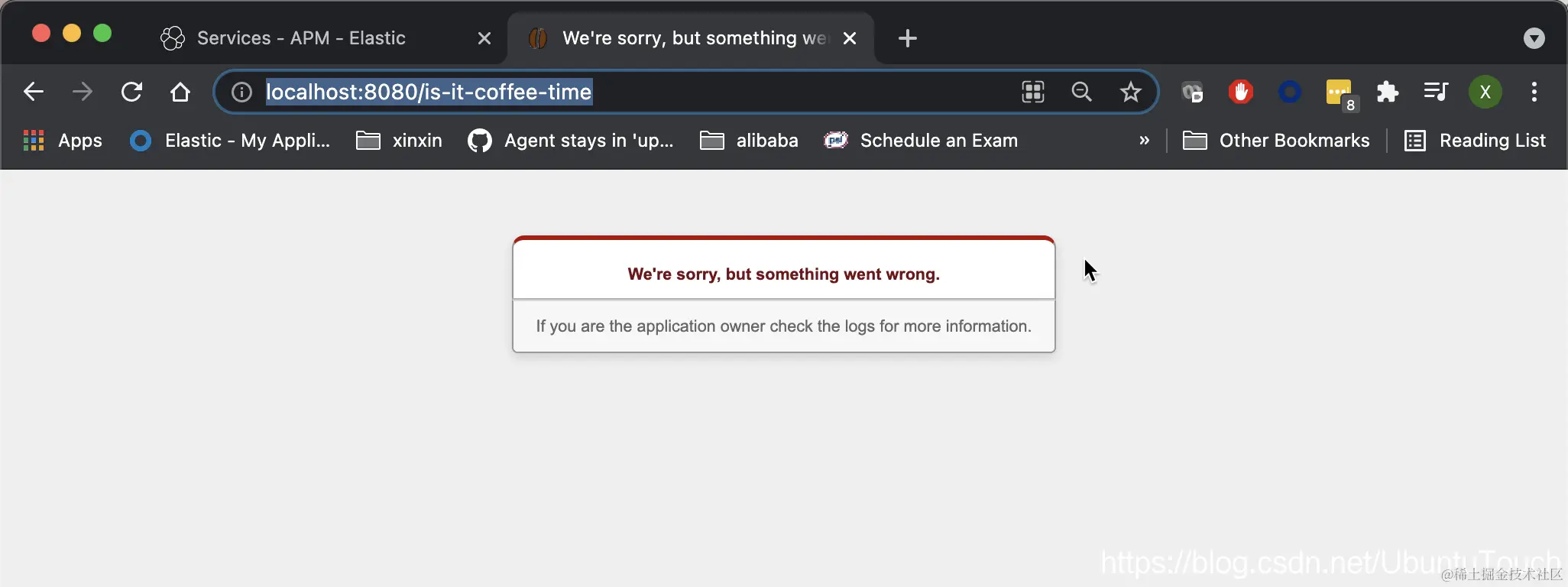Viewport: 1568px width, 587px height.
Task: Expand hidden bookmarks with double chevron
Action: [1144, 141]
